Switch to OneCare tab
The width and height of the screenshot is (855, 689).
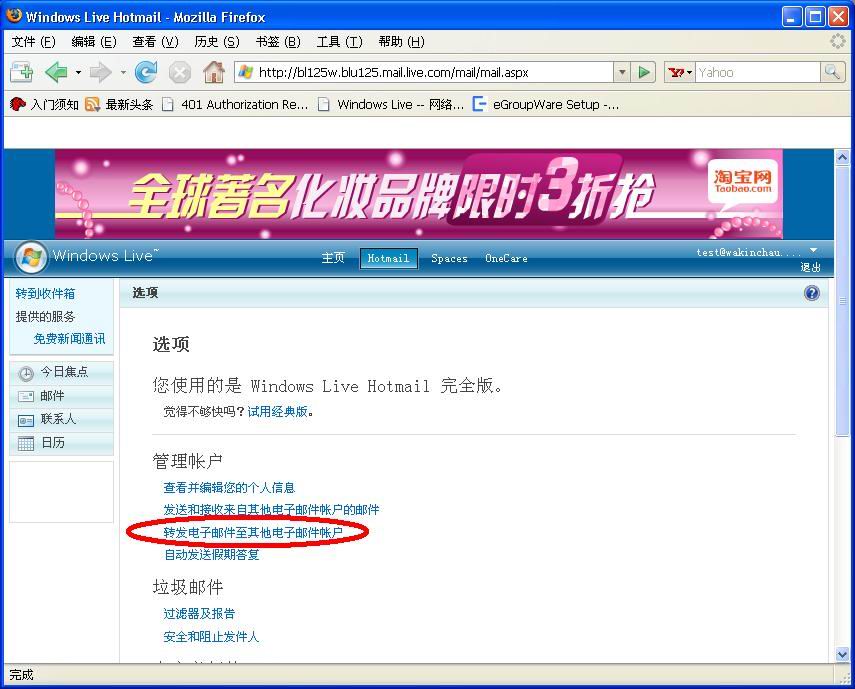pyautogui.click(x=506, y=258)
